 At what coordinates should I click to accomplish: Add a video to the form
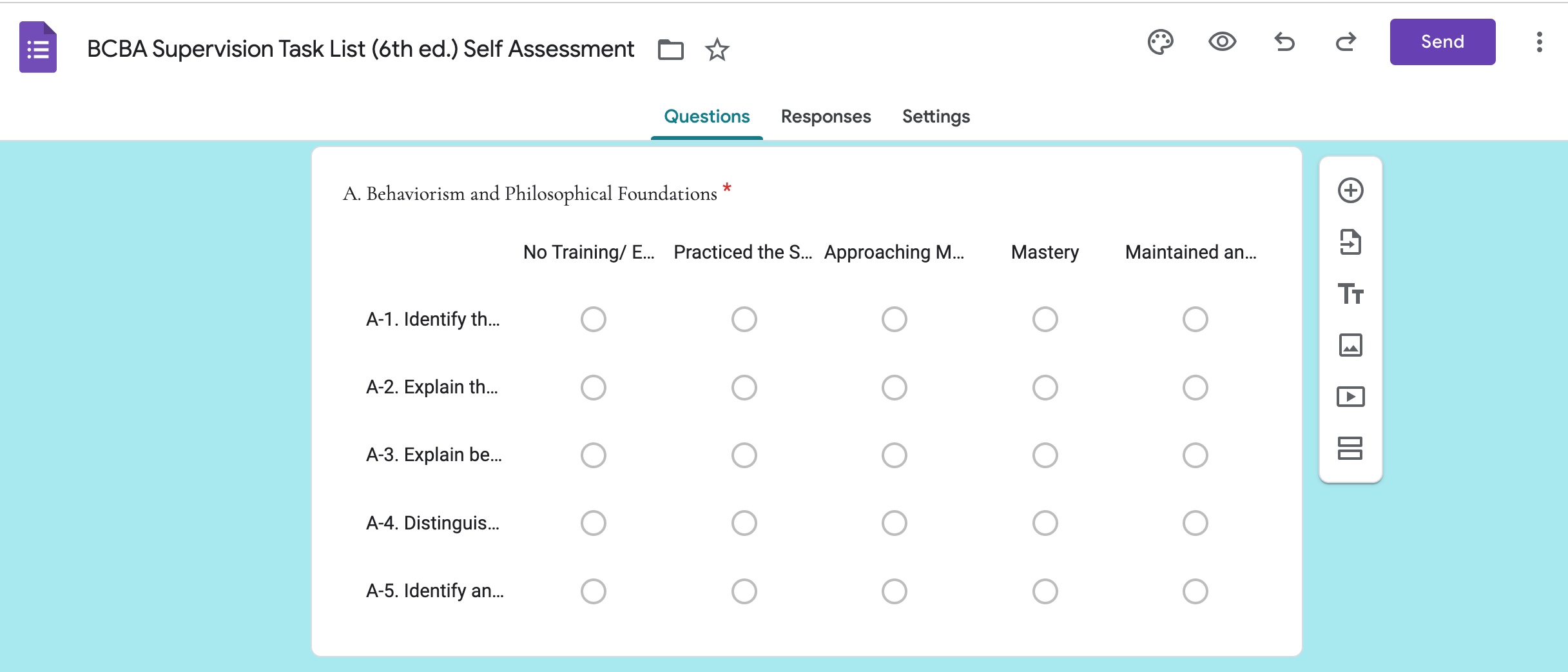[x=1351, y=397]
